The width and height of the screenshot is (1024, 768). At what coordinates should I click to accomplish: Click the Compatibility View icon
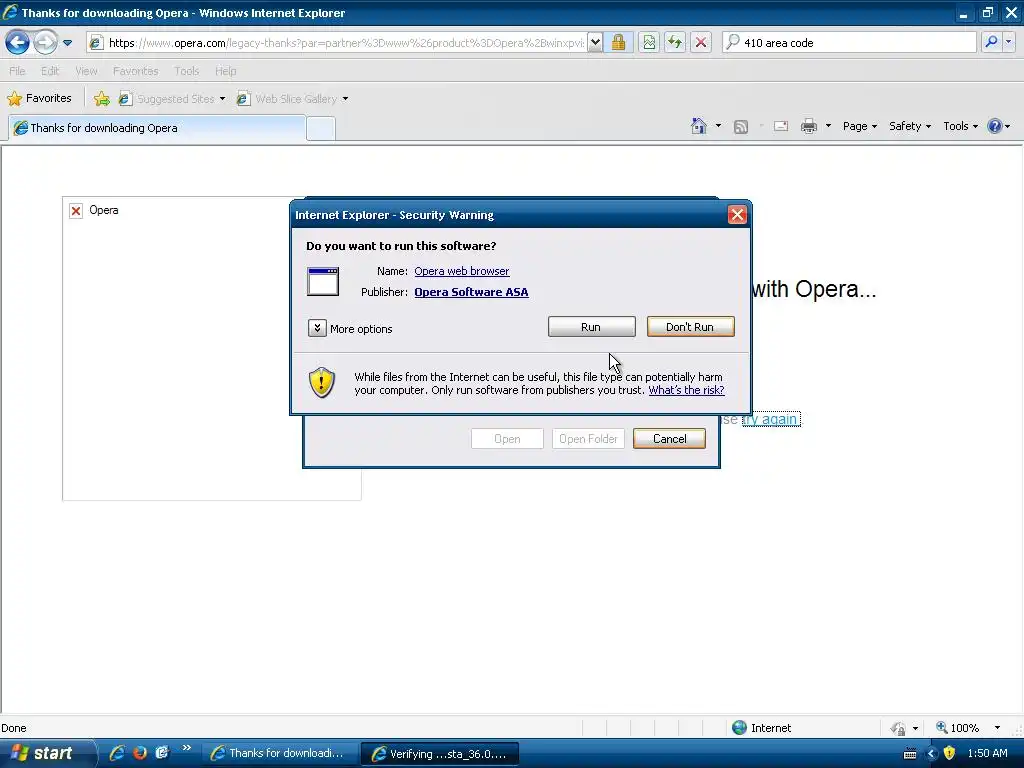click(x=648, y=43)
